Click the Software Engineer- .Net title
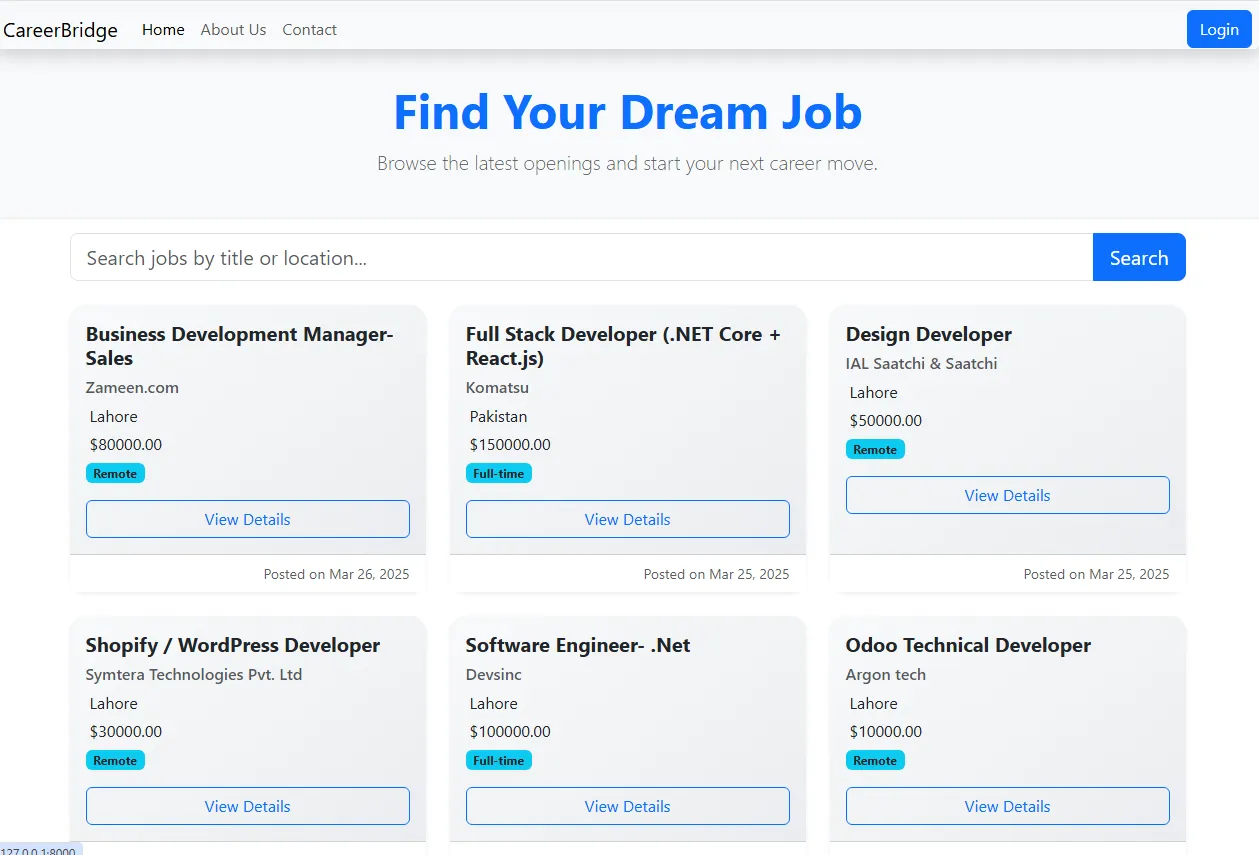This screenshot has width=1259, height=855. [x=578, y=645]
